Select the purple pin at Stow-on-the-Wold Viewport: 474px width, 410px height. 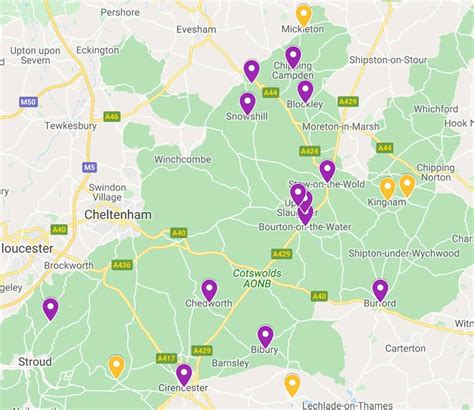pos(327,171)
